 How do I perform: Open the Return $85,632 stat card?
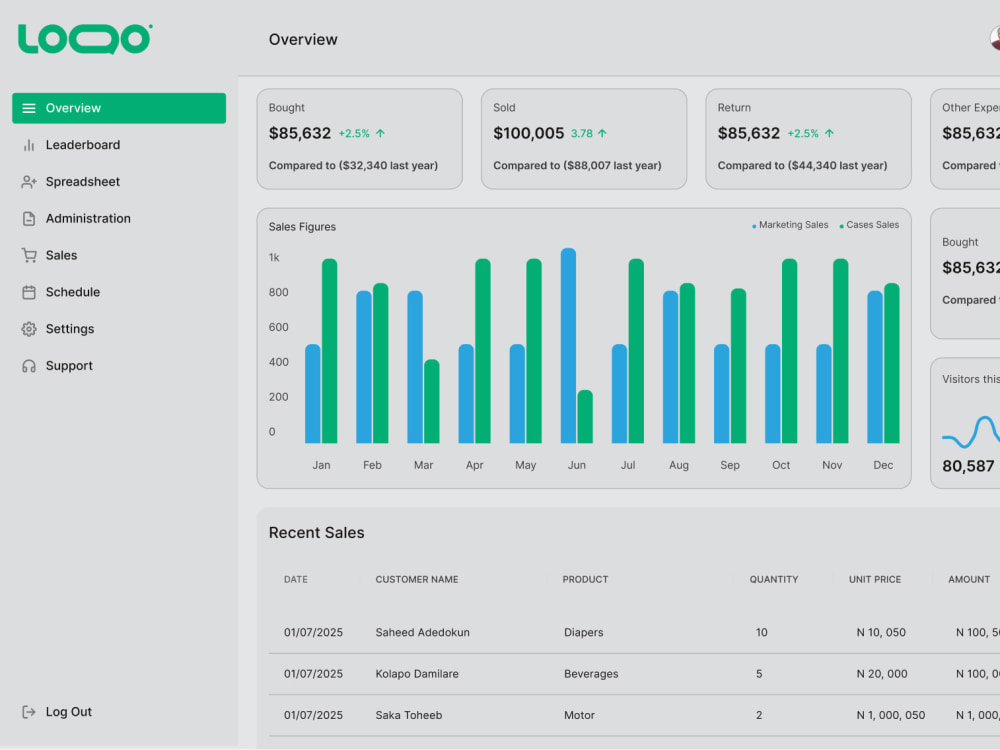coord(808,139)
